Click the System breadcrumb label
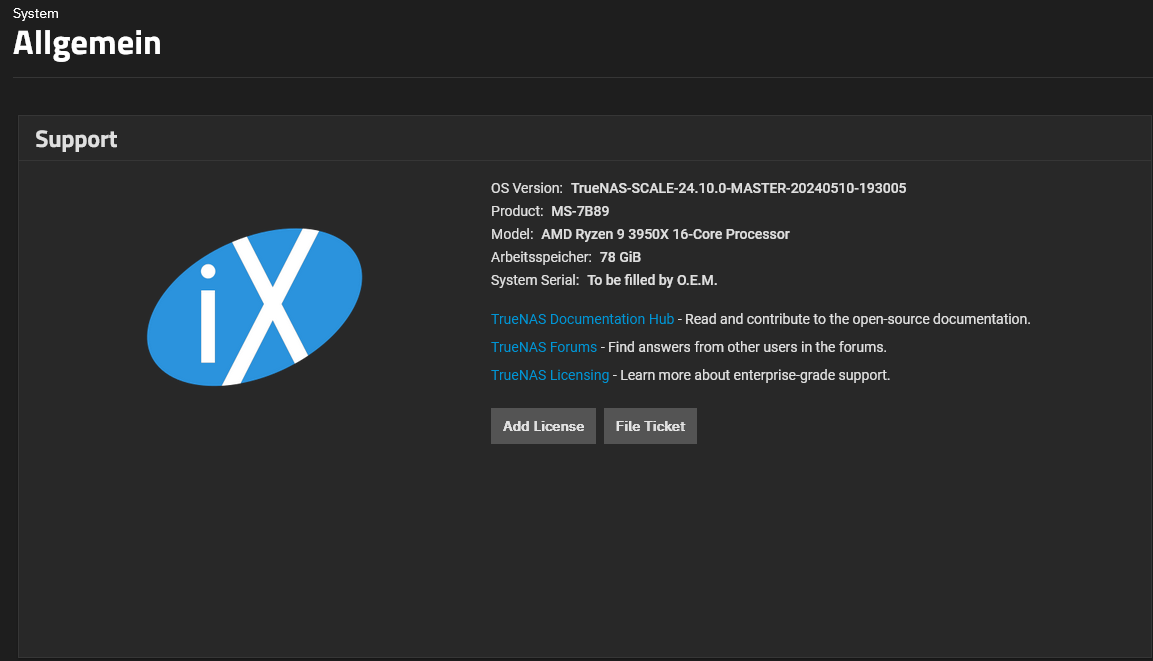Screen dimensions: 1153x661 [x=35, y=13]
